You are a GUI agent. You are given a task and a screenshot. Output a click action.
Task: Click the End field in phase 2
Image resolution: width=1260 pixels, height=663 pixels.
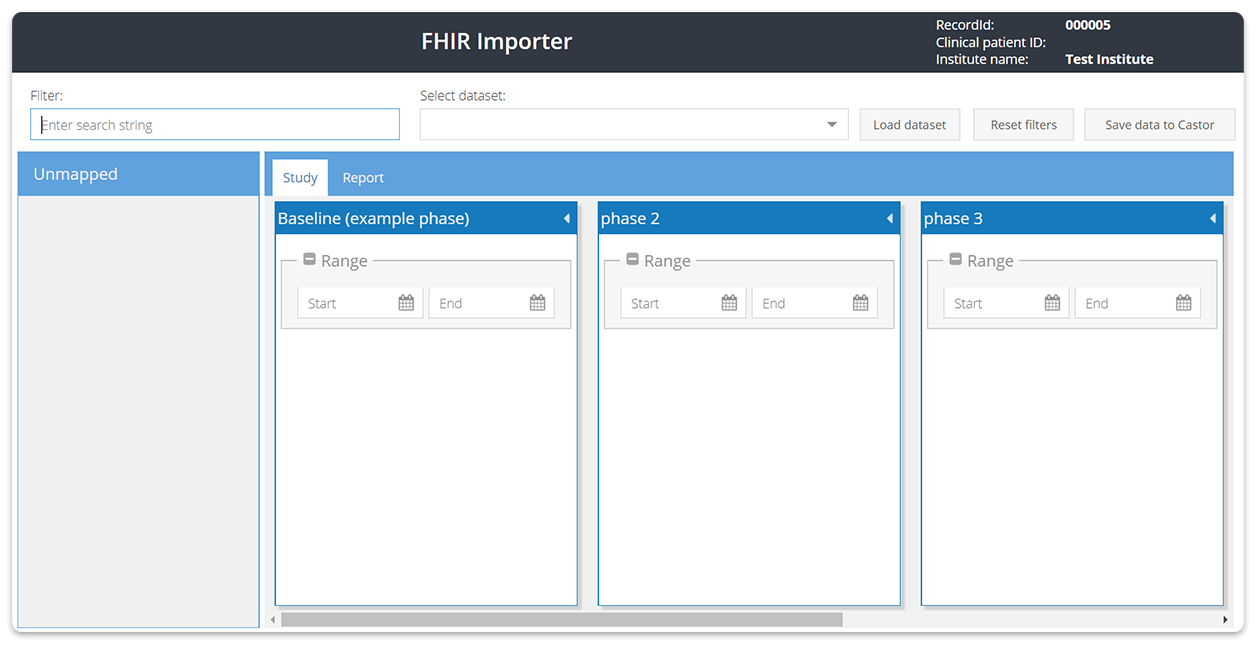pyautogui.click(x=814, y=303)
